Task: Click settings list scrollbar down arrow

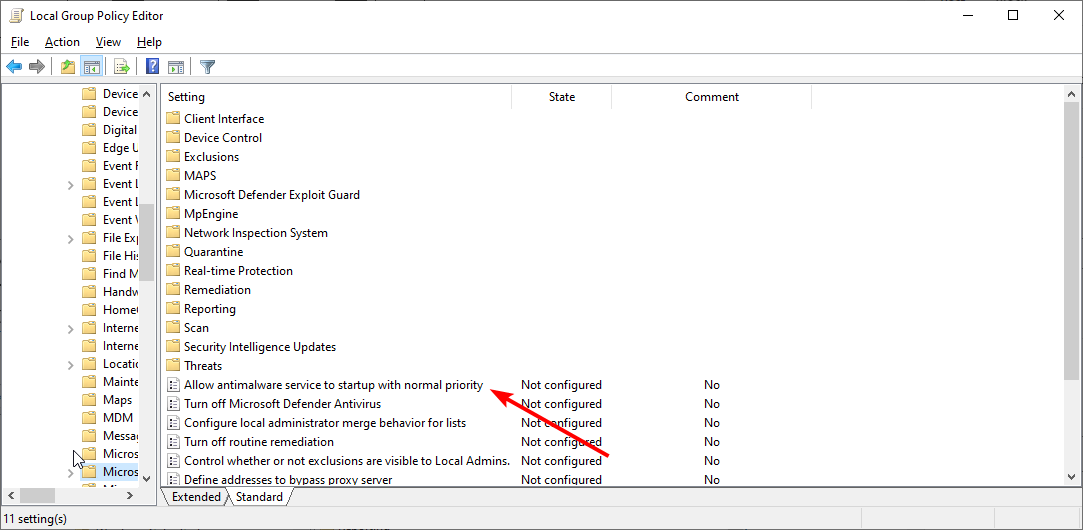Action: pos(1071,477)
